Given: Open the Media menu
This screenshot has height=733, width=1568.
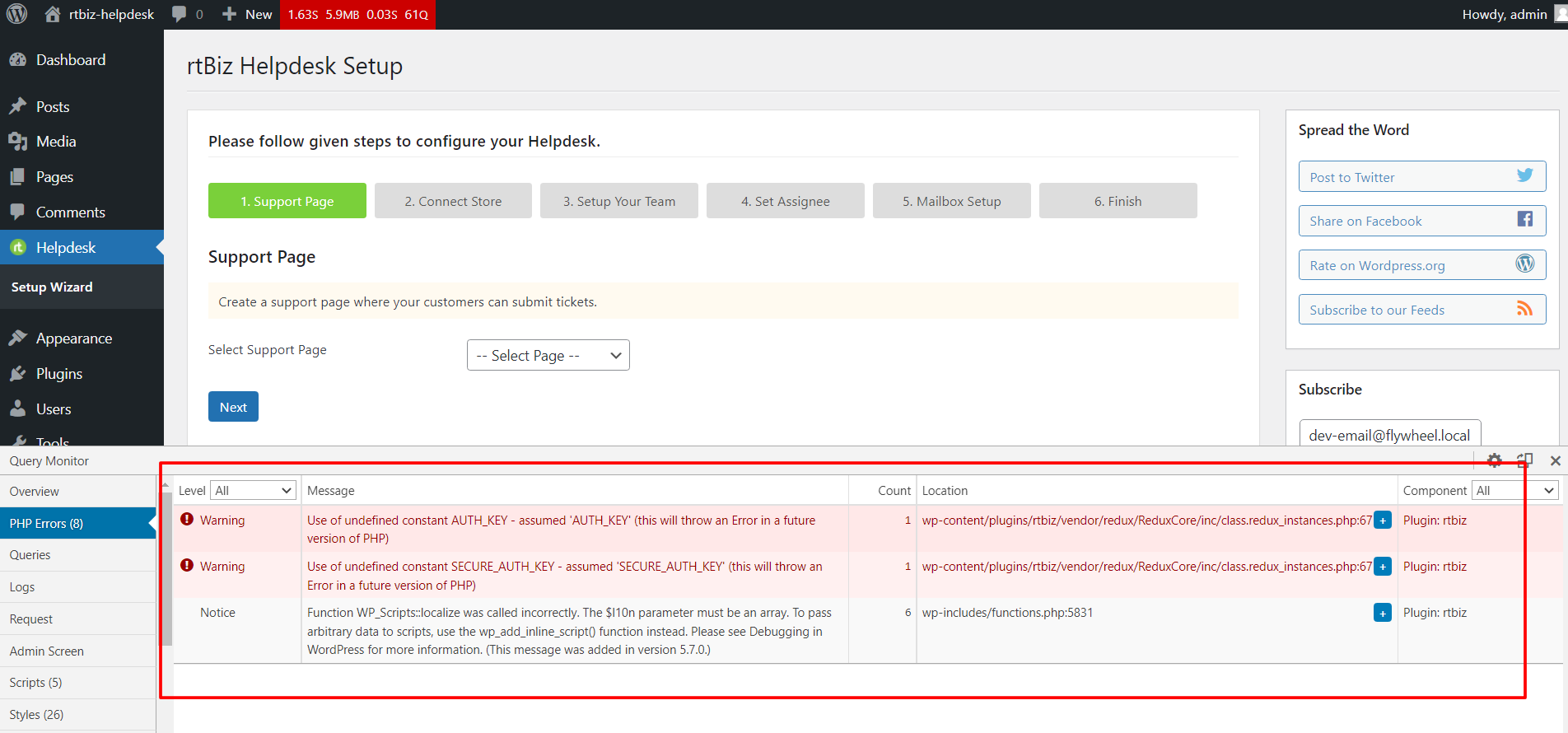Looking at the screenshot, I should (82, 142).
